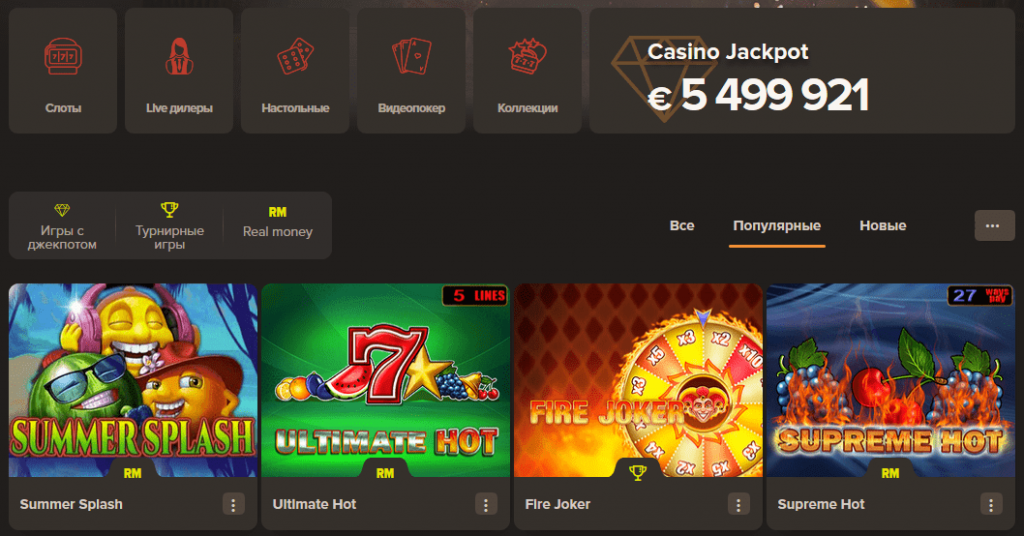
Task: Select the Популярные tab
Action: (776, 226)
